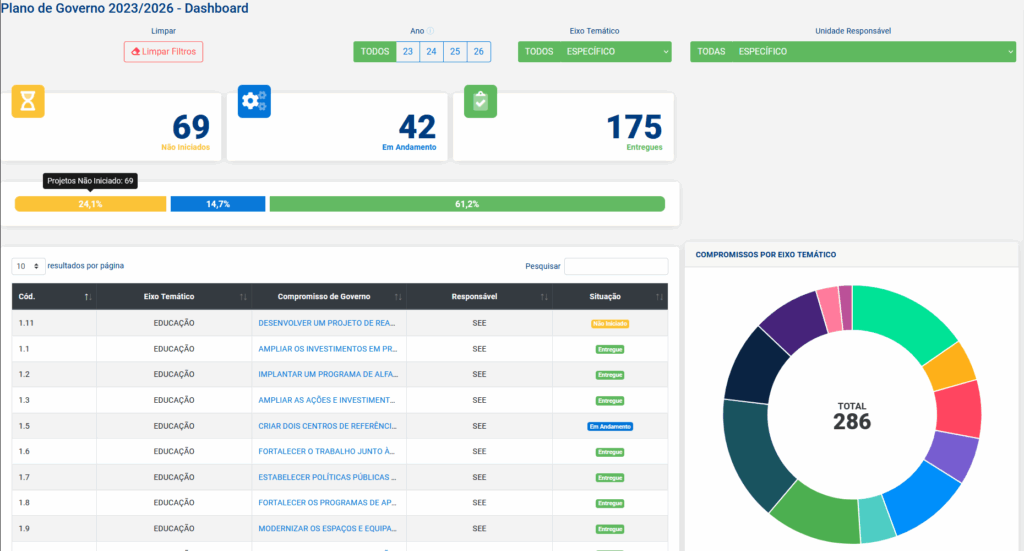Screen dimensions: 1024x551
Task: Sort table by Eixo Temático column arrows
Action: click(x=243, y=297)
